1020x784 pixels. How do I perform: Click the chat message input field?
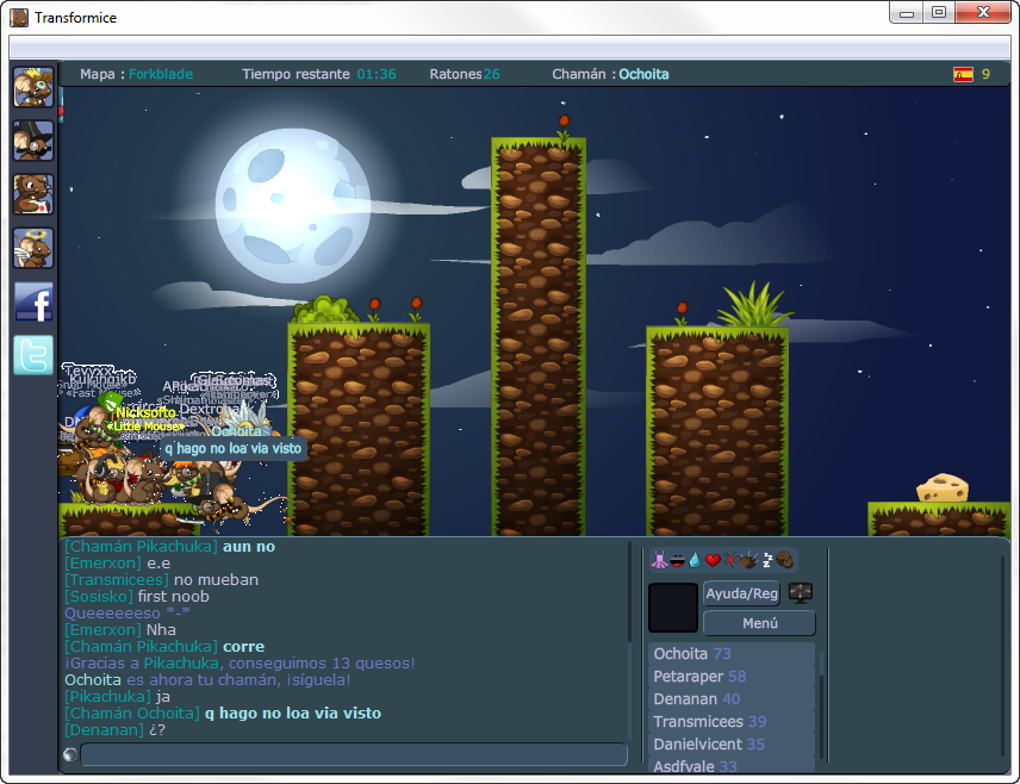click(x=354, y=755)
